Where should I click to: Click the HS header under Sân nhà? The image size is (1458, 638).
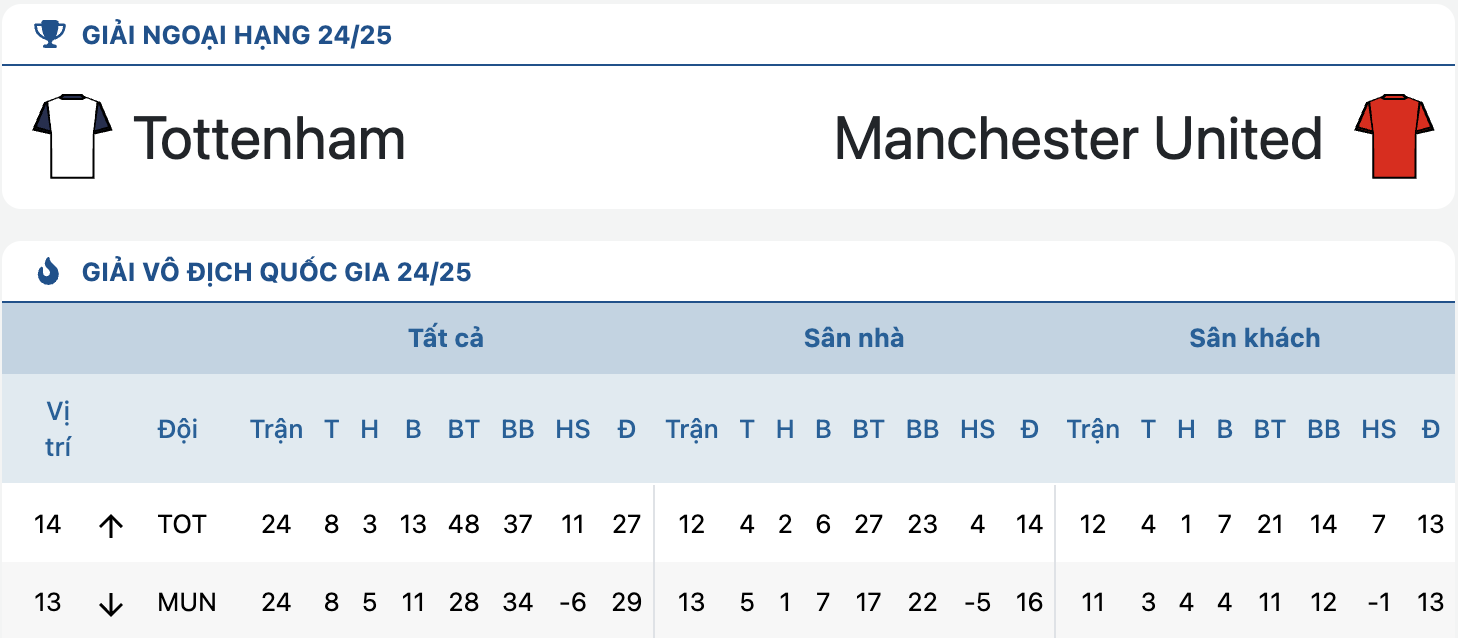tap(978, 429)
